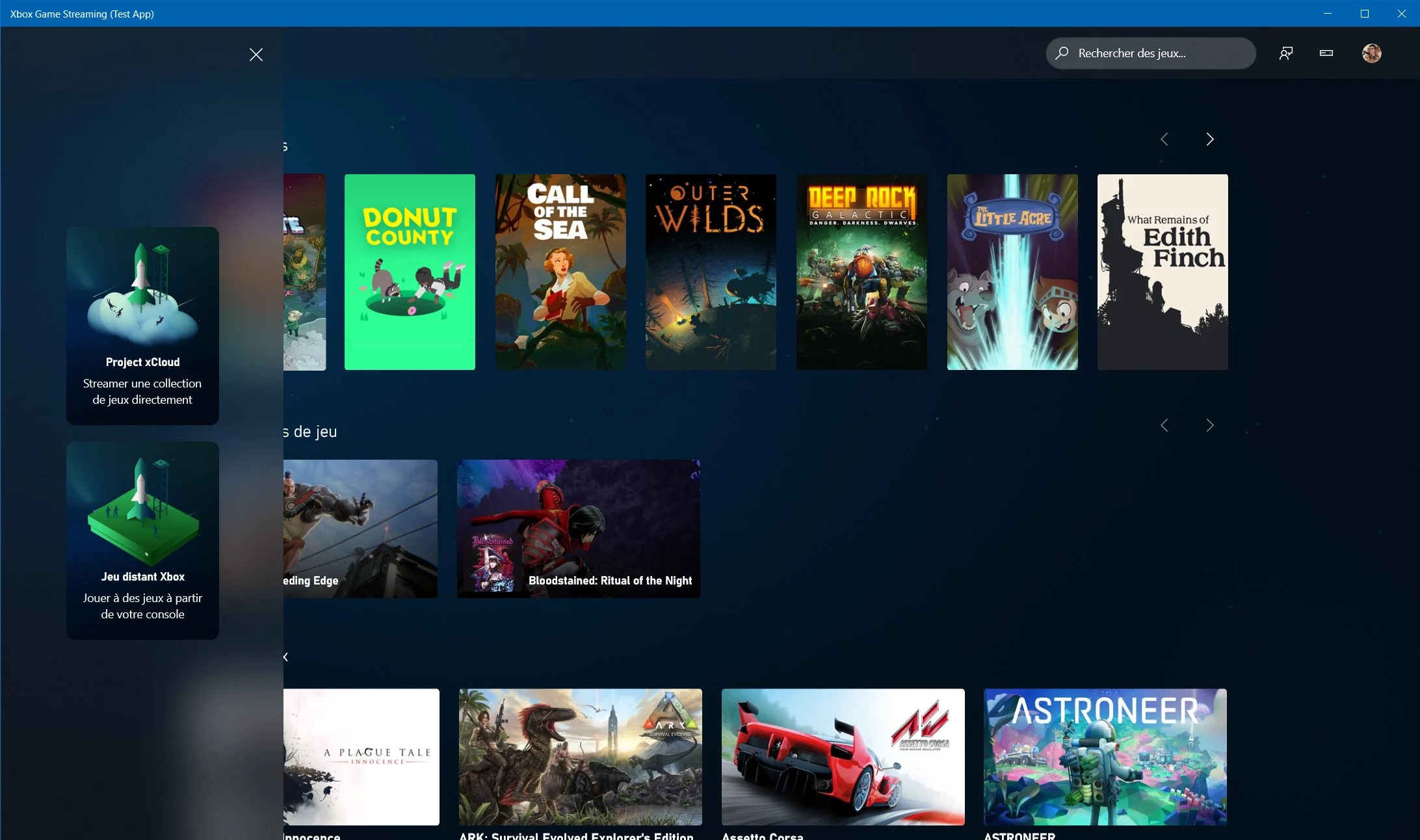1420x840 pixels.
Task: Focus the Rechercher des jeux search field
Action: tap(1150, 53)
